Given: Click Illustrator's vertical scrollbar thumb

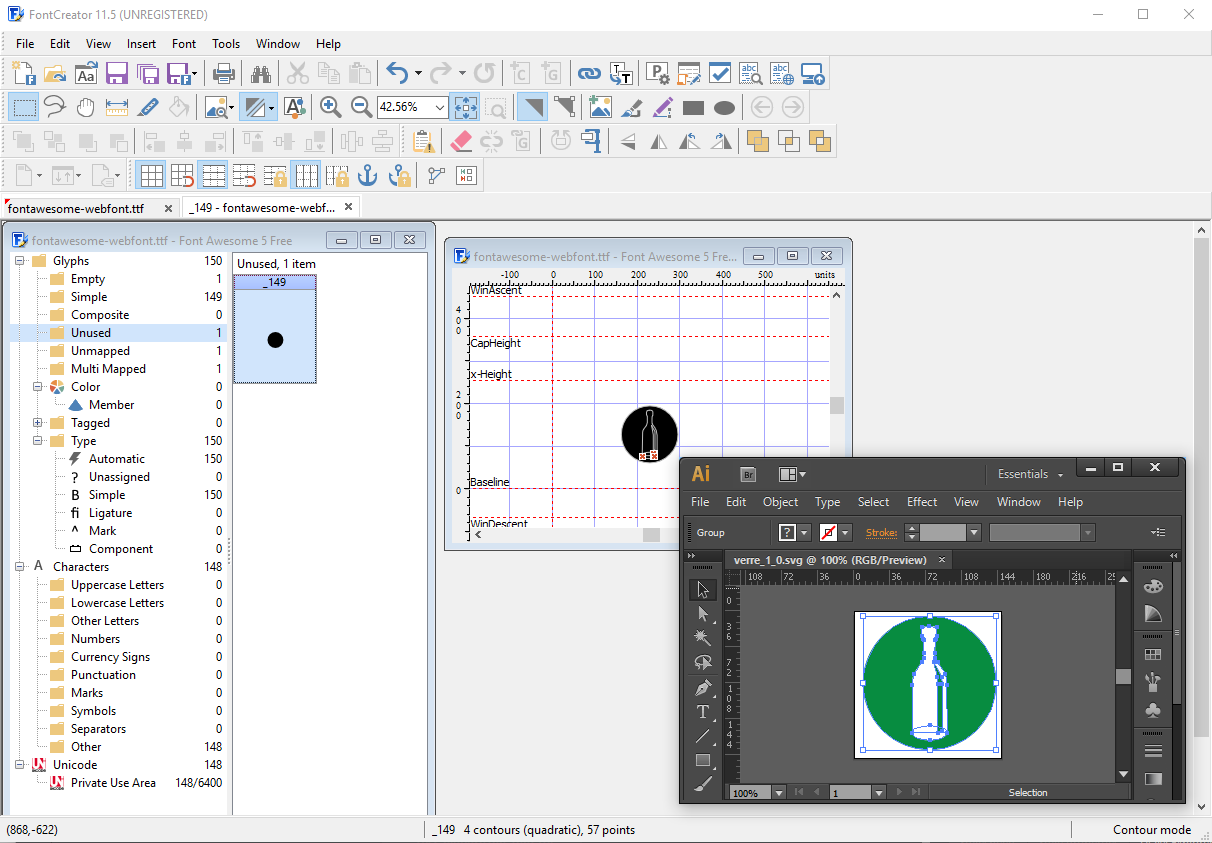Looking at the screenshot, I should coord(1123,677).
